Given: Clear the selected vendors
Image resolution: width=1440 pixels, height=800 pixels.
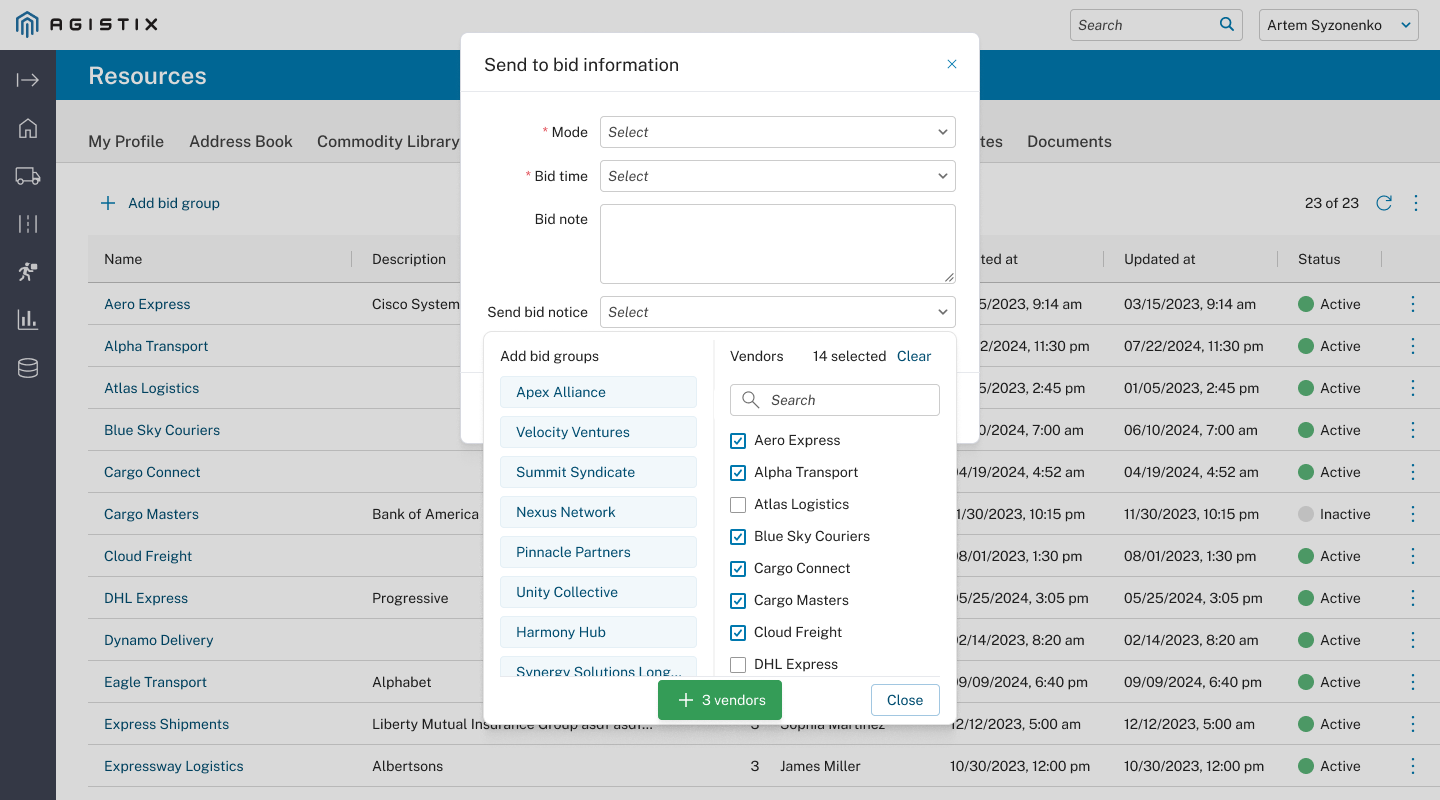Looking at the screenshot, I should coord(914,356).
